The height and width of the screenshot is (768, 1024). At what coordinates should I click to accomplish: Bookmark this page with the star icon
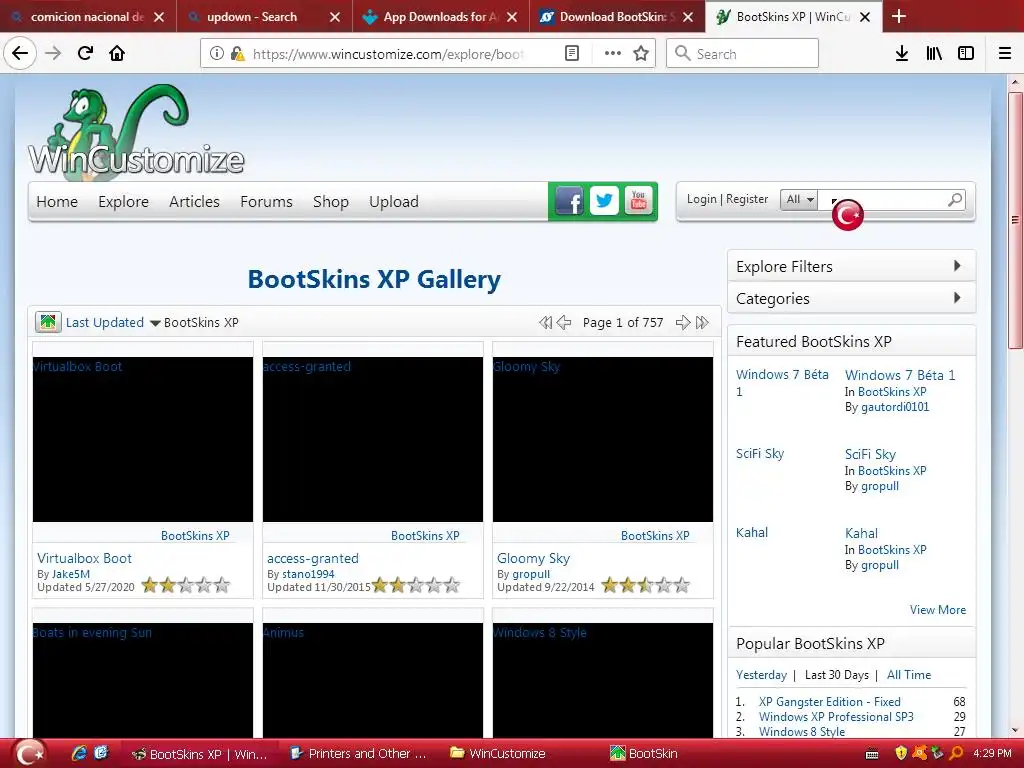click(x=641, y=54)
